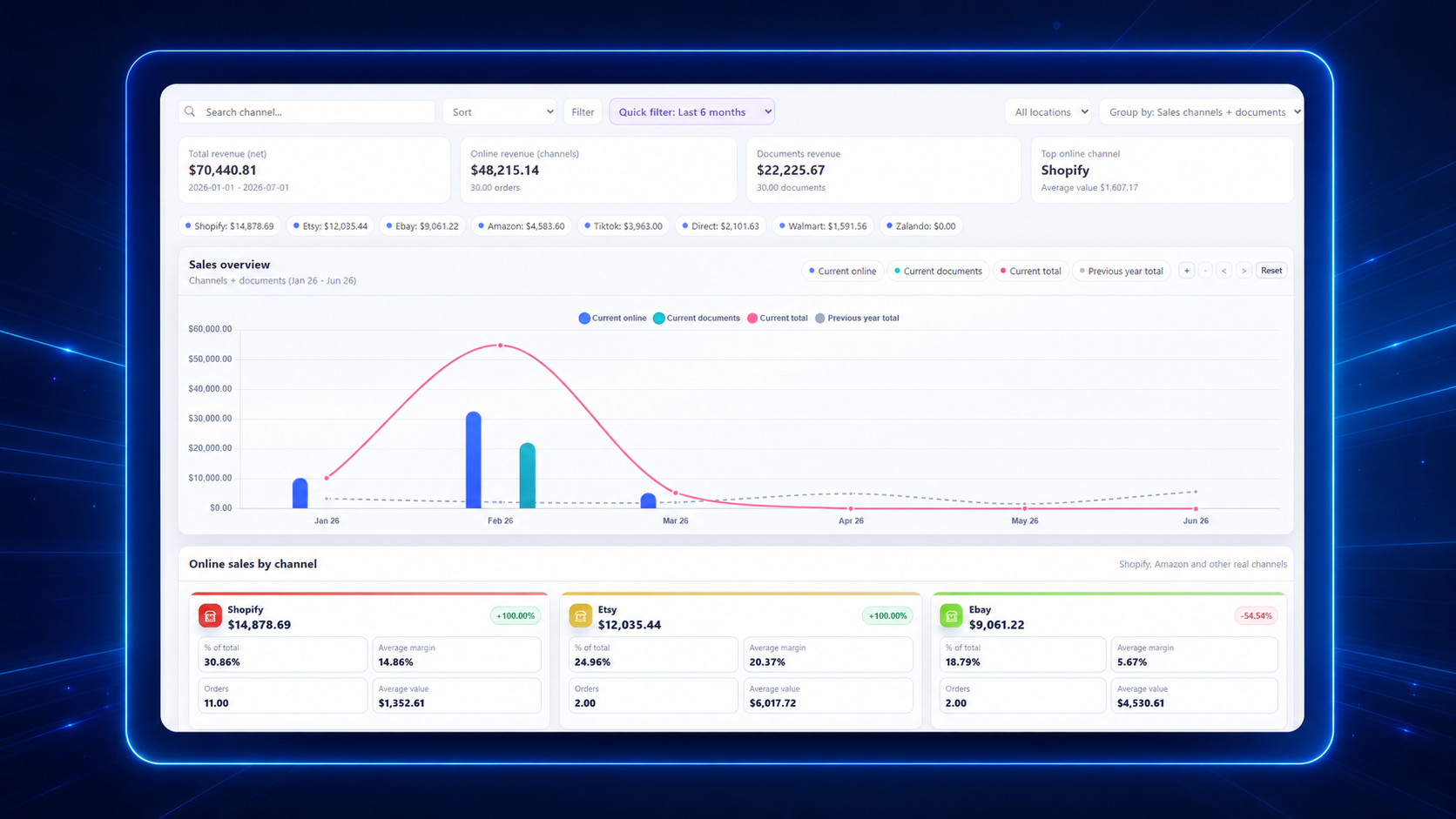Image resolution: width=1456 pixels, height=819 pixels.
Task: Click Feb 26 peak point on total line
Action: 501,346
